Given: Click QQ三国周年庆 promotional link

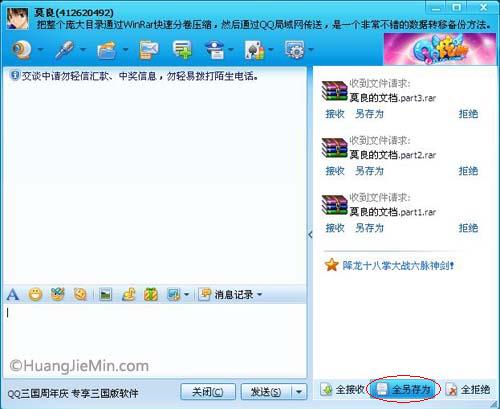Looking at the screenshot, I should pos(73,393).
